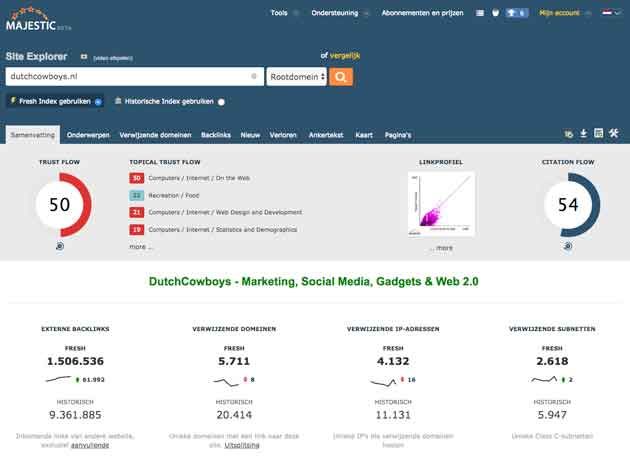Switch to the Pagina's tab

point(398,135)
